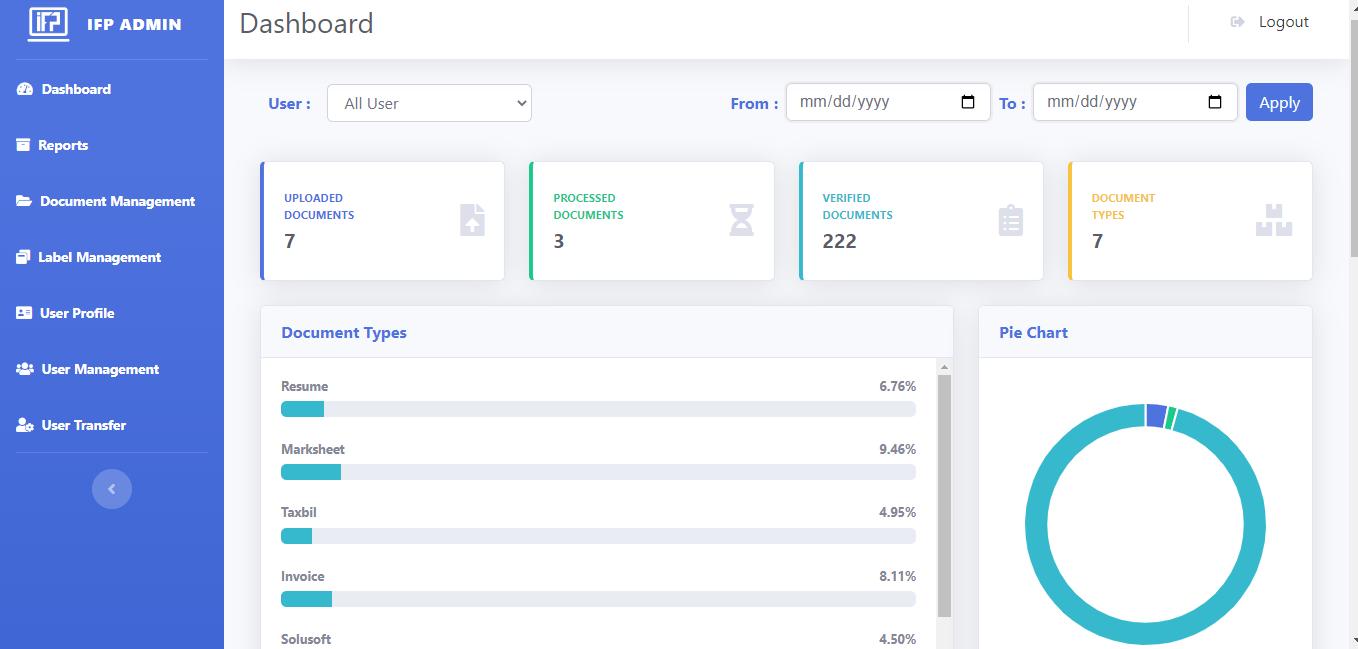Focus the To date input field

coord(1135,102)
